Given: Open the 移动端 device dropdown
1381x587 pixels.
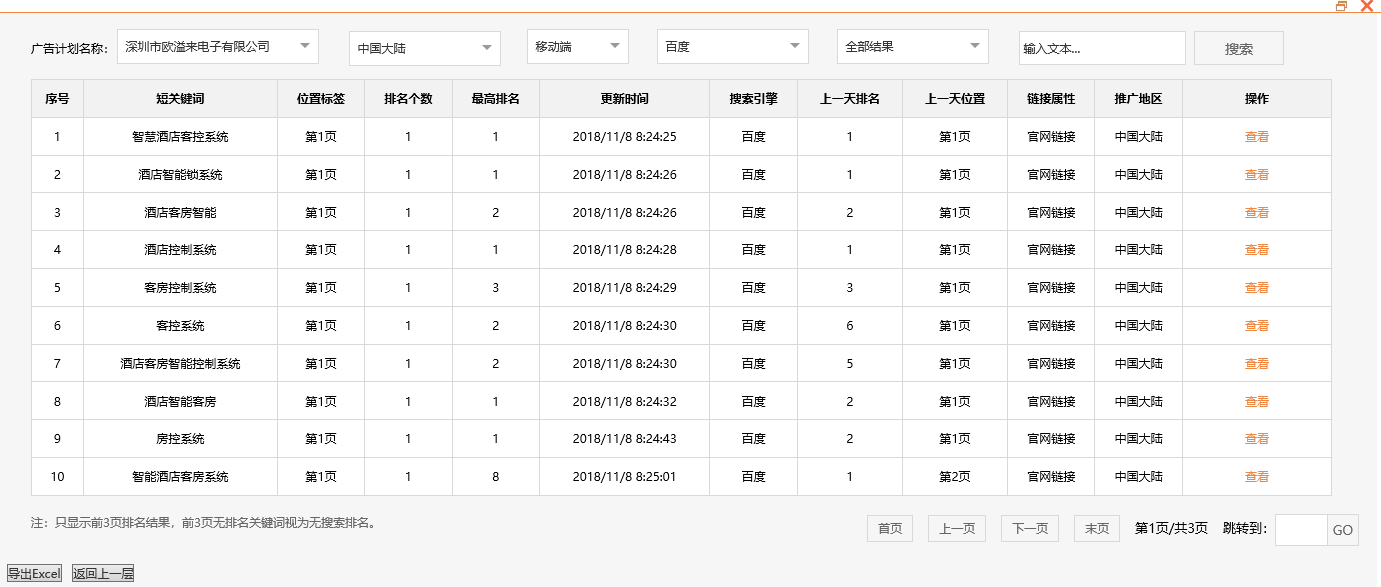Looking at the screenshot, I should pos(577,46).
